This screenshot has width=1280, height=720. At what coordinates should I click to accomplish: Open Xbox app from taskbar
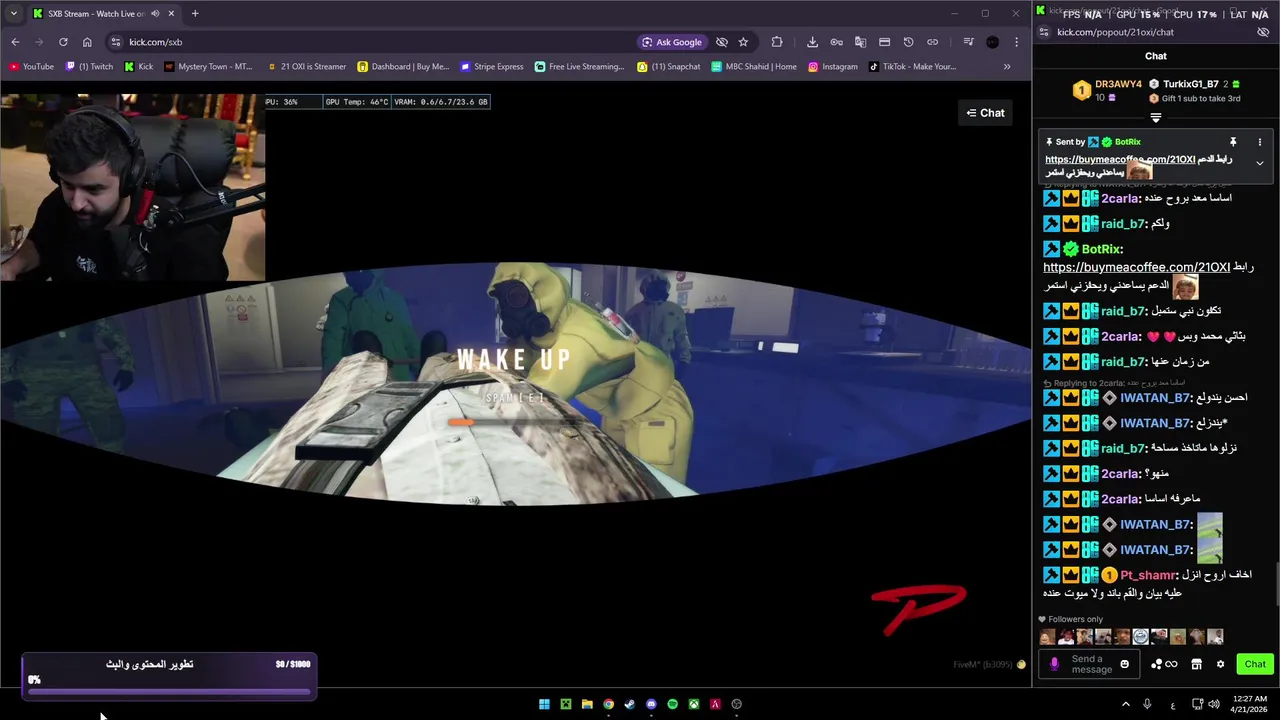pos(694,704)
